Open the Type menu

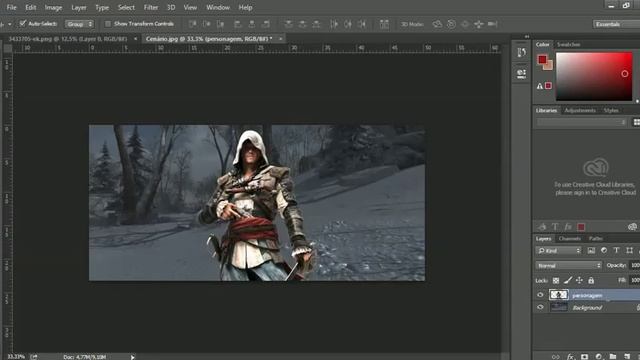(x=102, y=7)
